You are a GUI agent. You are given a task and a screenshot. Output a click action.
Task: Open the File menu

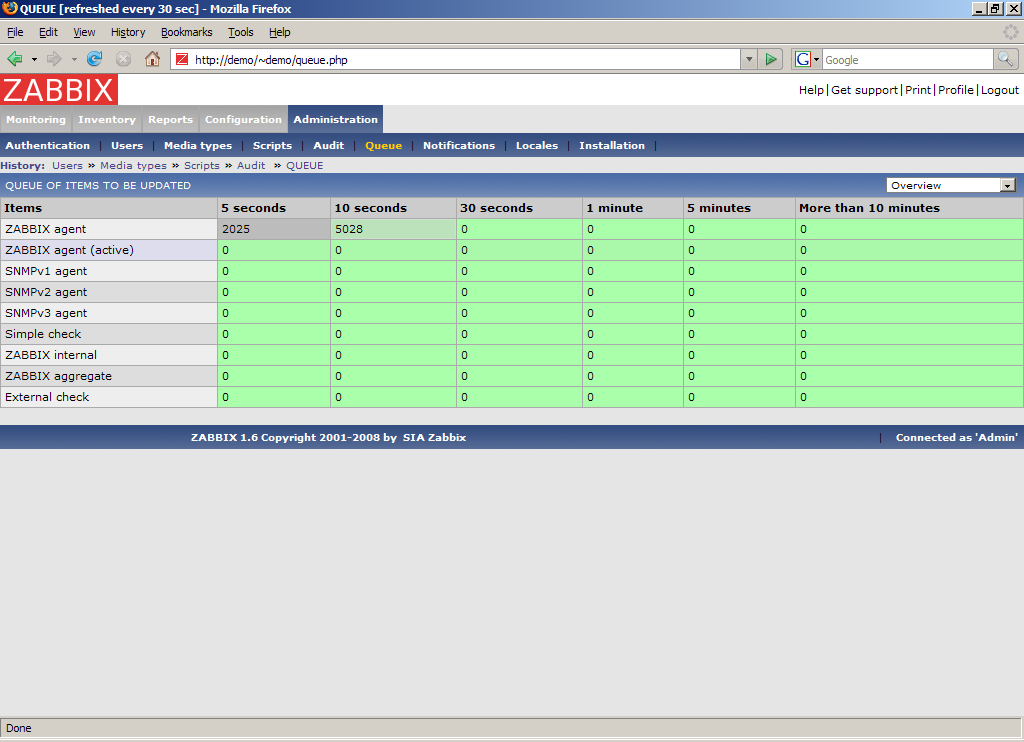(x=15, y=32)
